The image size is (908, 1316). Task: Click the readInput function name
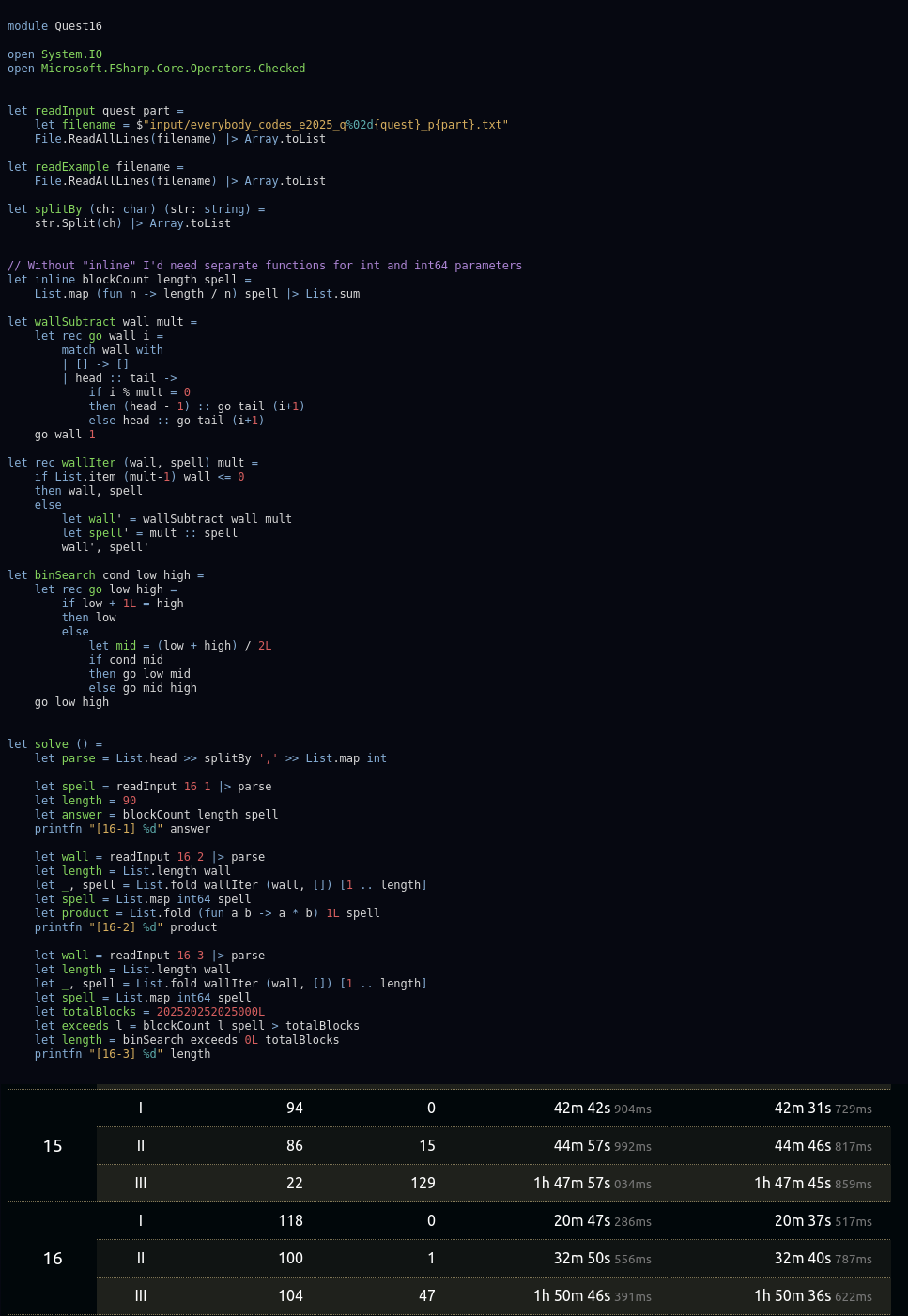click(65, 111)
